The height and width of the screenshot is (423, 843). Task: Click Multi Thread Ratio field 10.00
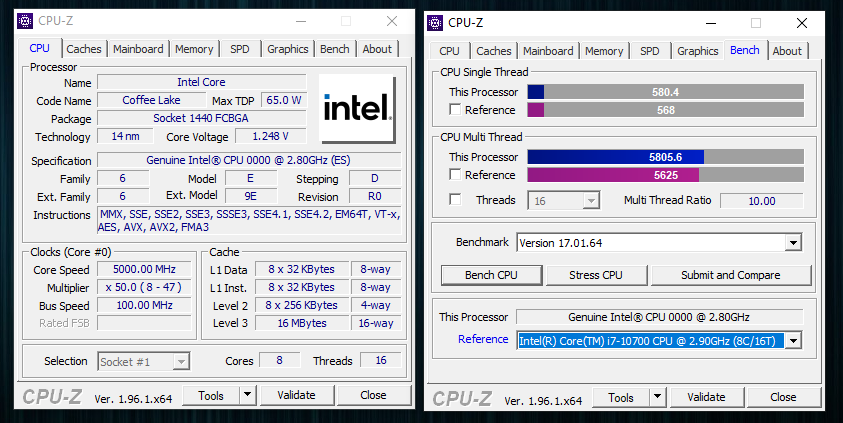tap(762, 201)
